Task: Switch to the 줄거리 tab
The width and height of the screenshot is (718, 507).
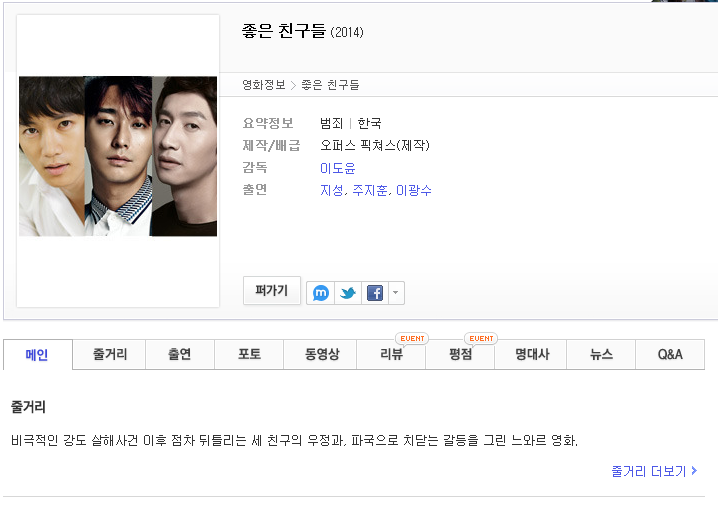Action: (x=109, y=354)
